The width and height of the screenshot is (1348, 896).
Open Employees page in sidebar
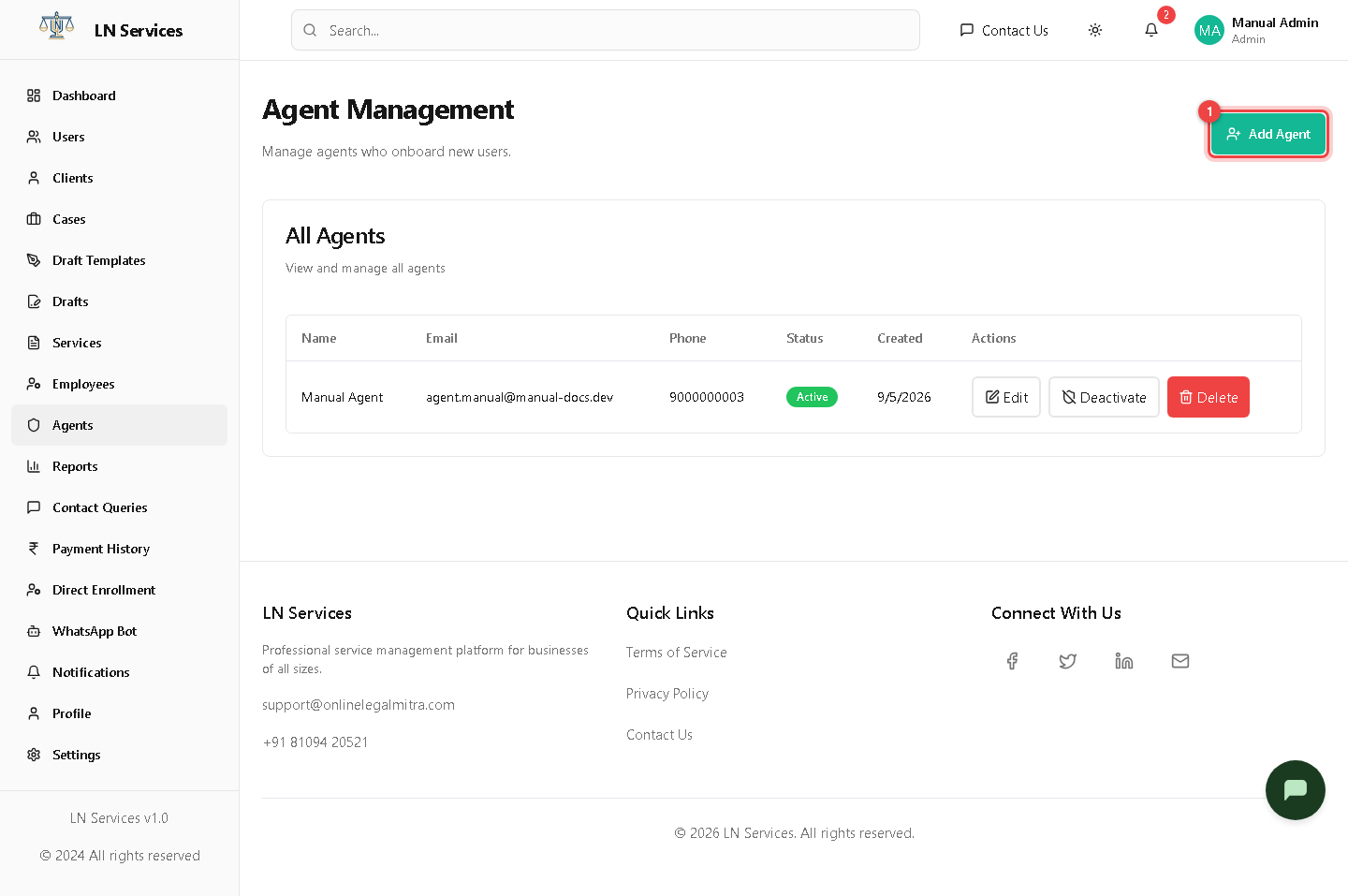119,384
